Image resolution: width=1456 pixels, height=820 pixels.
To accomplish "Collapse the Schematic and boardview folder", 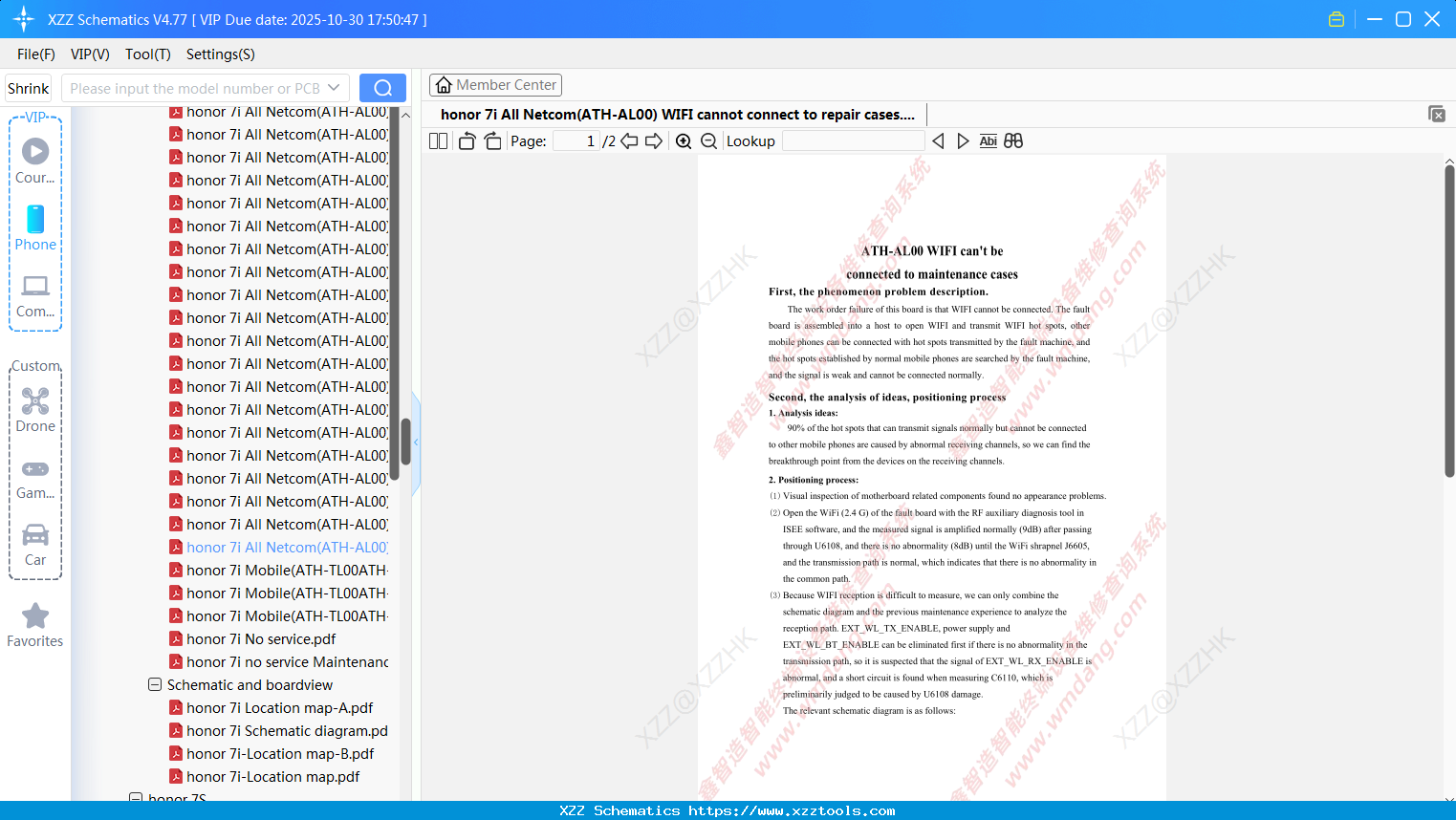I will coord(155,684).
